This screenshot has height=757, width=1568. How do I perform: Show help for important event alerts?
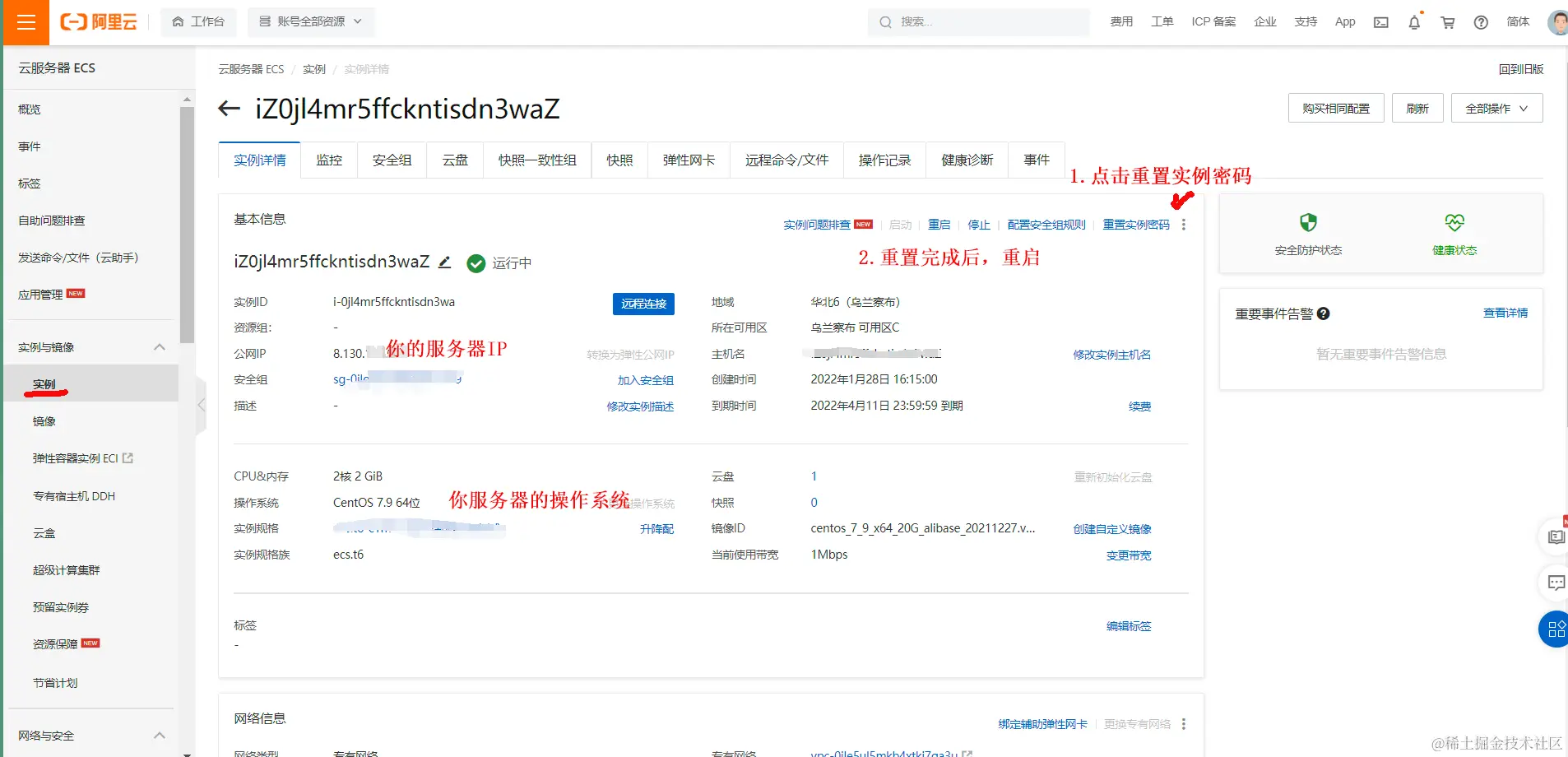pos(1324,313)
